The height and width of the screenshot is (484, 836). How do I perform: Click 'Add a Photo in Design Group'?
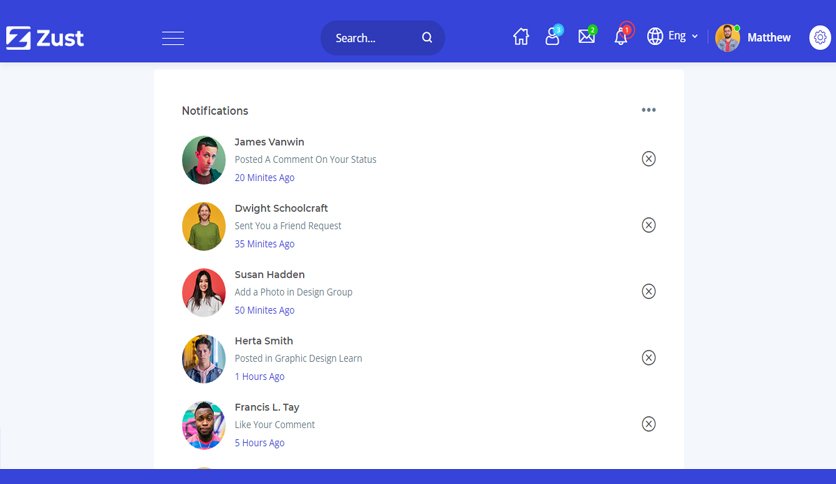[294, 292]
